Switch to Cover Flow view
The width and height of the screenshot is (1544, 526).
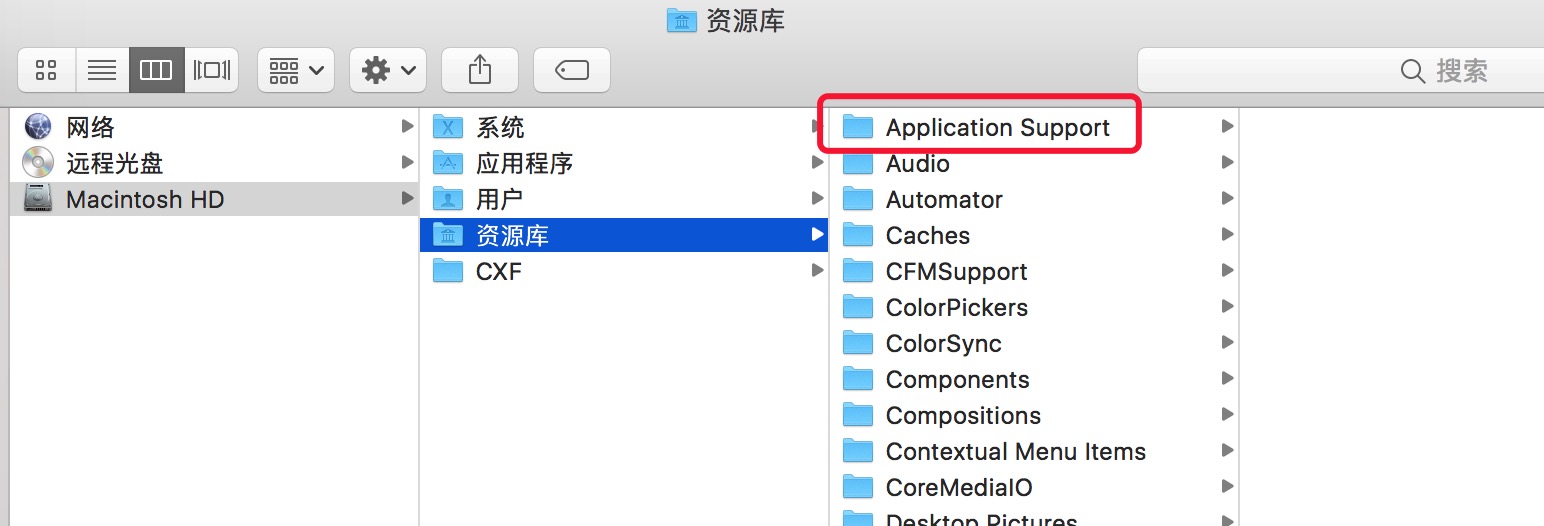(211, 70)
